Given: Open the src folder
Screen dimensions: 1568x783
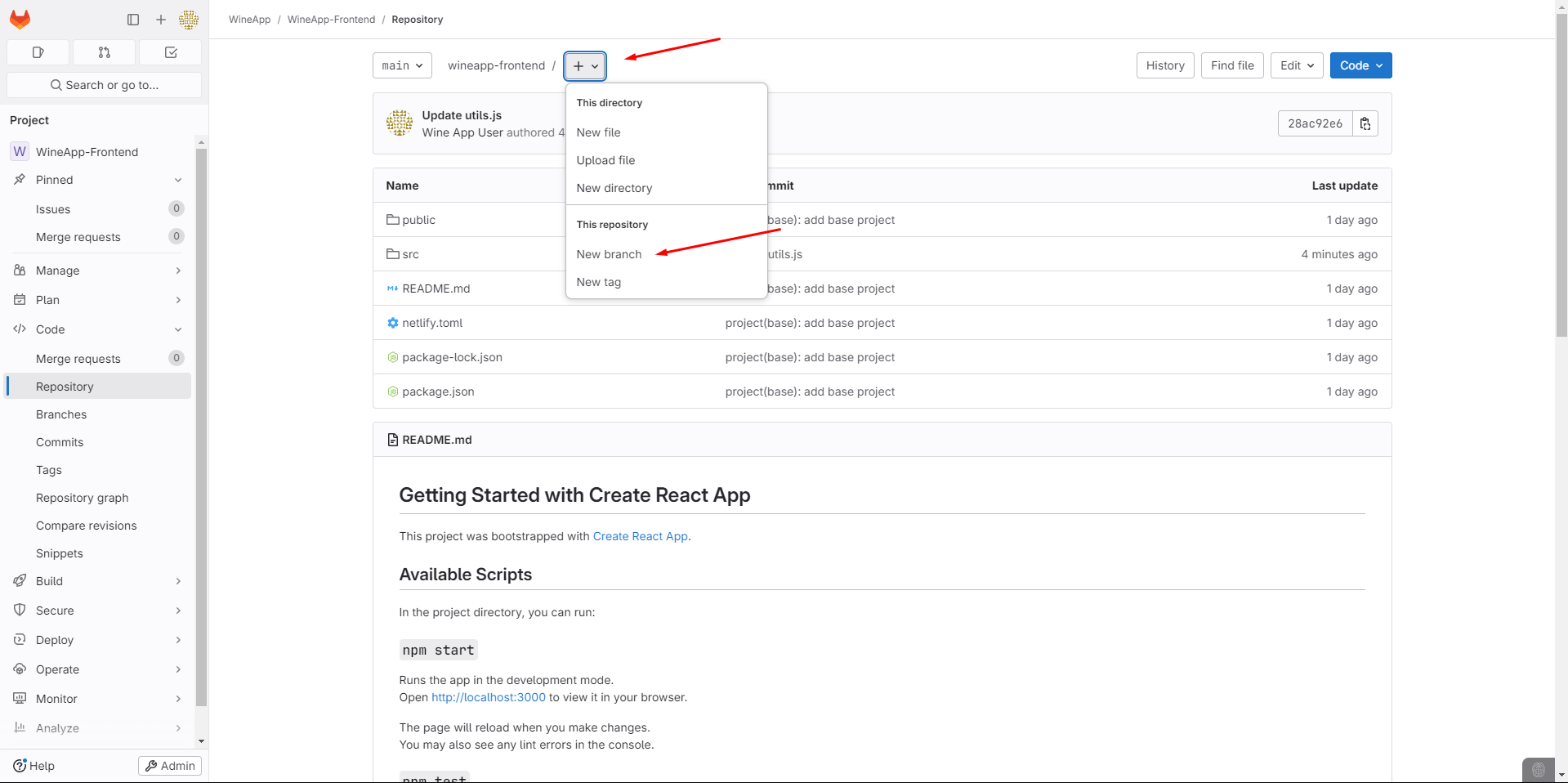Looking at the screenshot, I should (x=410, y=254).
